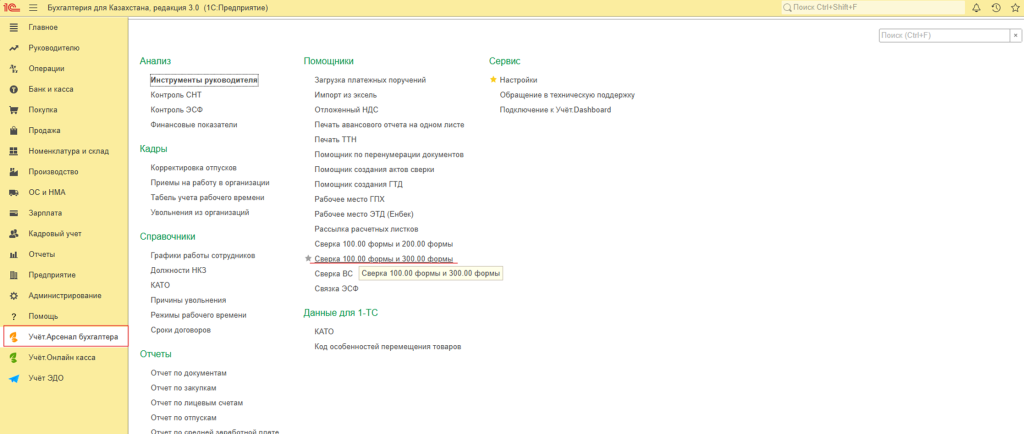Open the hamburger main menu icon
1024x434 pixels.
point(33,8)
